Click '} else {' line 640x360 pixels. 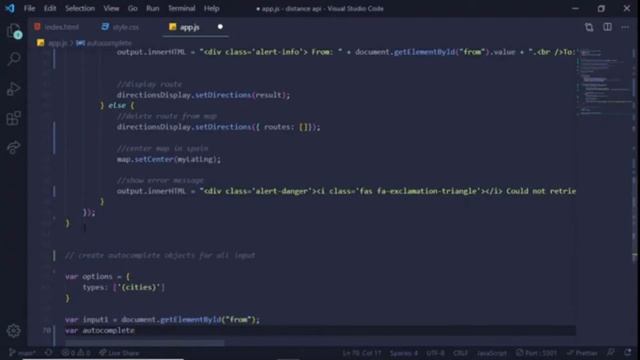coord(117,105)
